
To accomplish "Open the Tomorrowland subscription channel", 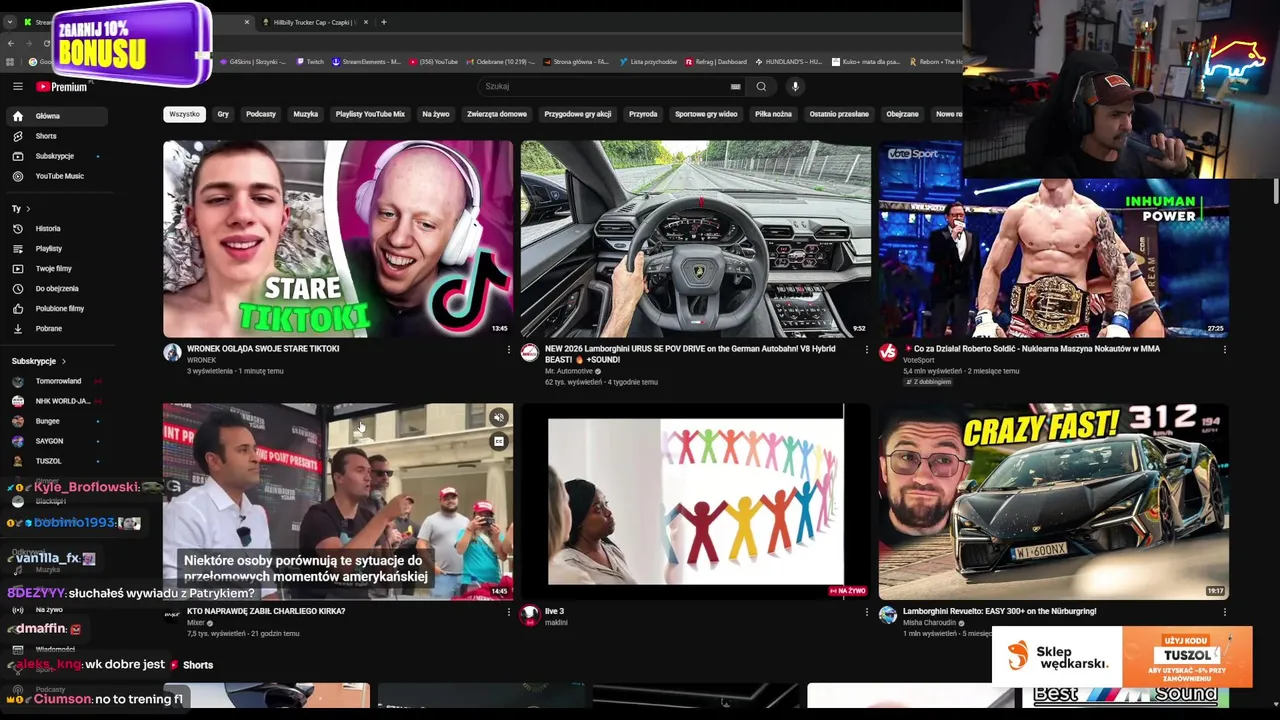I will click(56, 381).
